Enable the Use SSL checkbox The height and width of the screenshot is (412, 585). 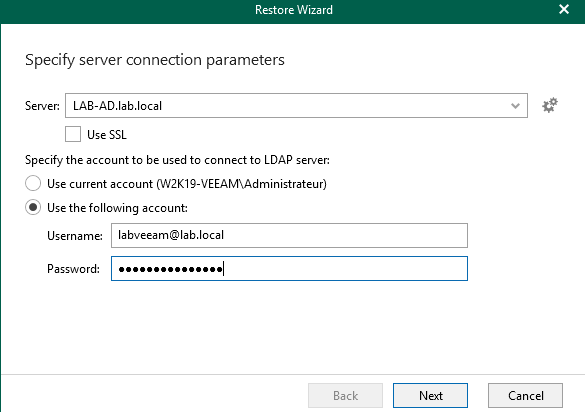click(x=73, y=134)
